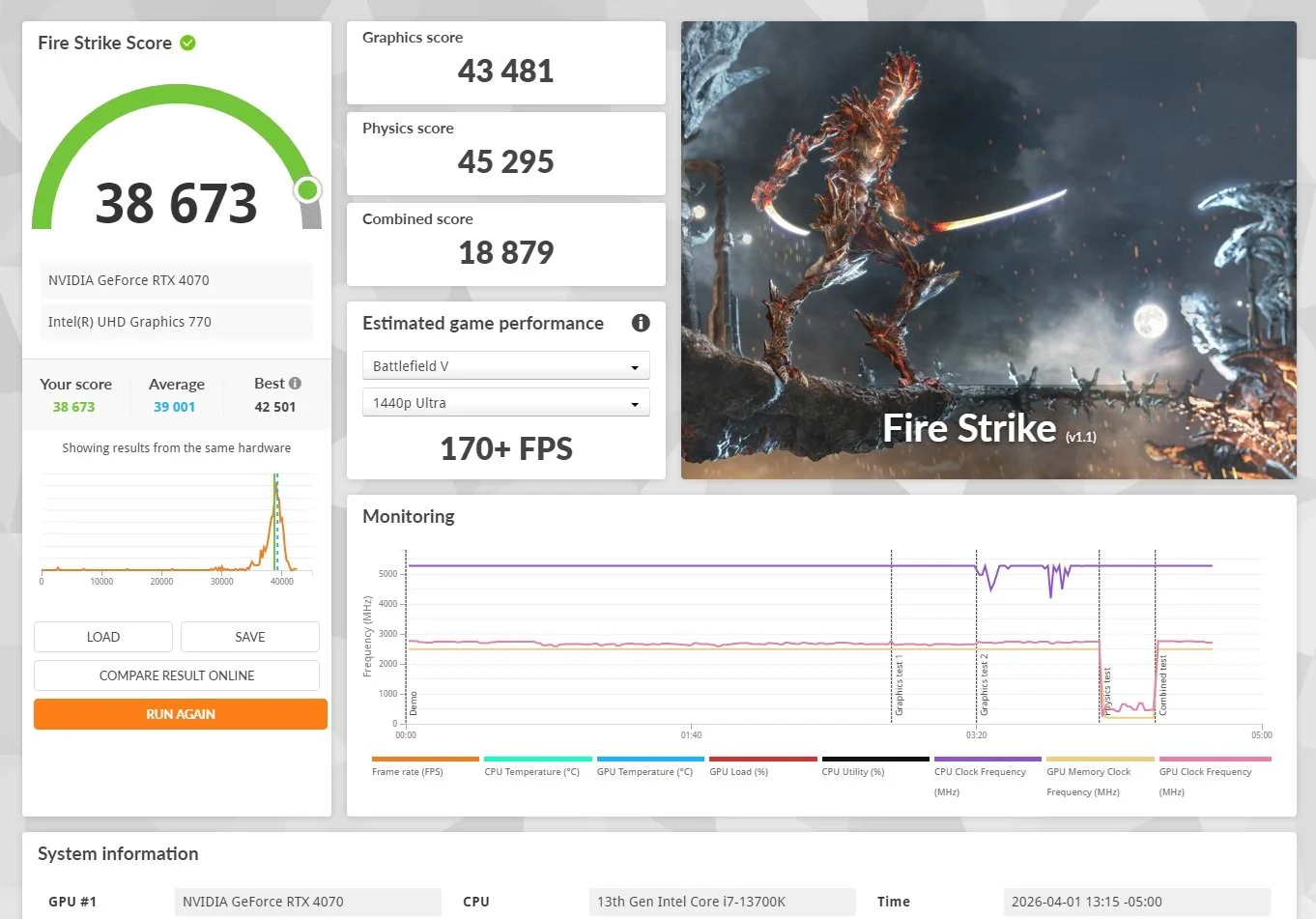Click the CPU value 13th Gen Intel Core i7-13700K
The height and width of the screenshot is (919, 1316).
(x=722, y=902)
